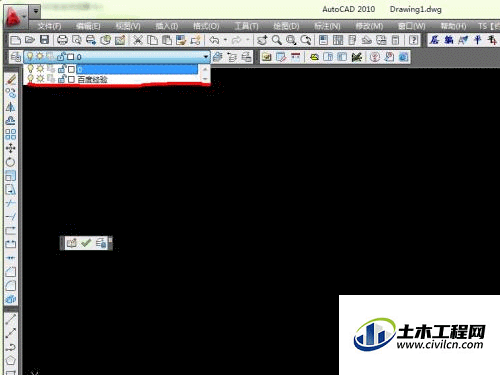The height and width of the screenshot is (375, 500).
Task: Click the Copy to clipboard icon
Action: (x=152, y=40)
